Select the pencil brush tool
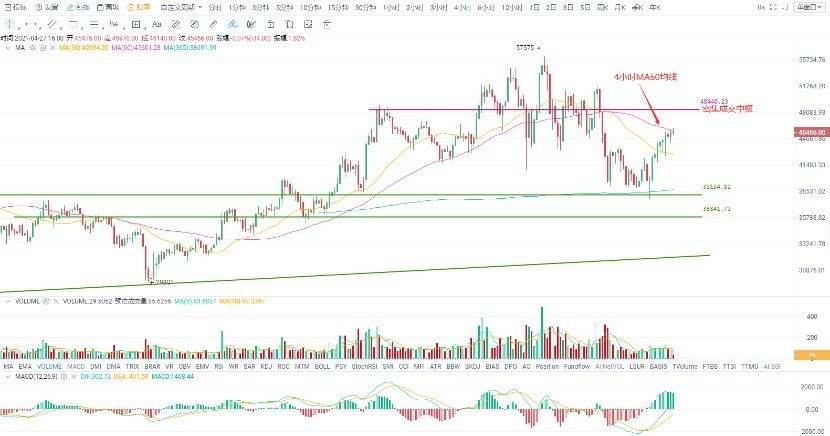 [x=213, y=24]
